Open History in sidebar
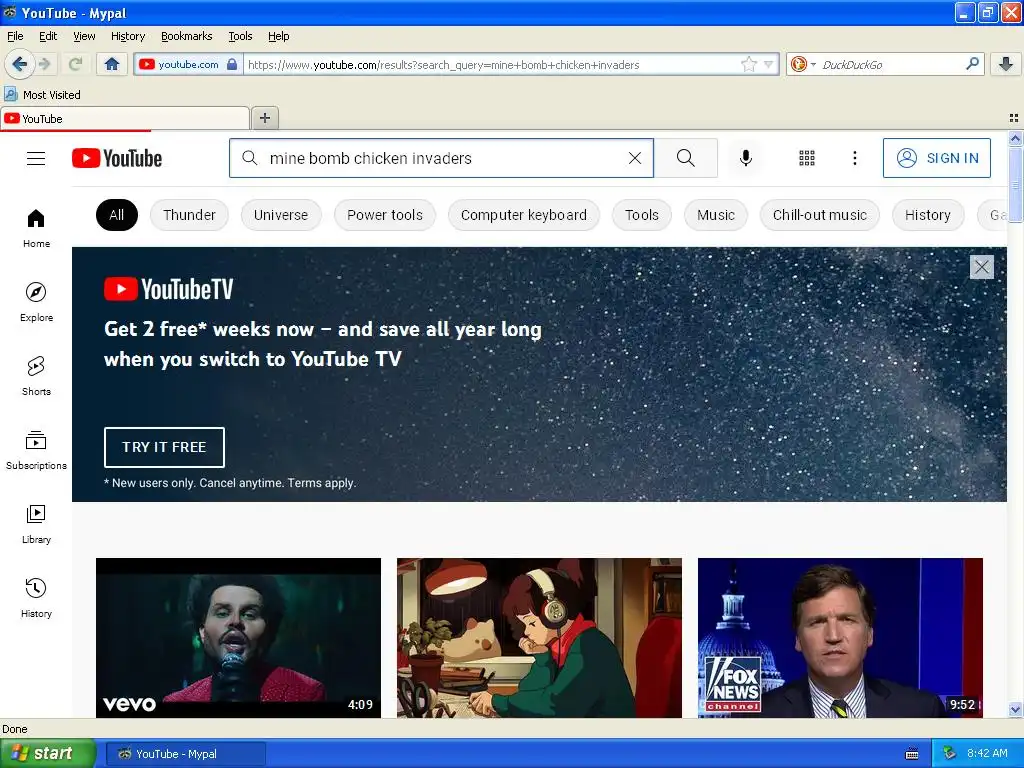The width and height of the screenshot is (1024, 768). (x=36, y=598)
